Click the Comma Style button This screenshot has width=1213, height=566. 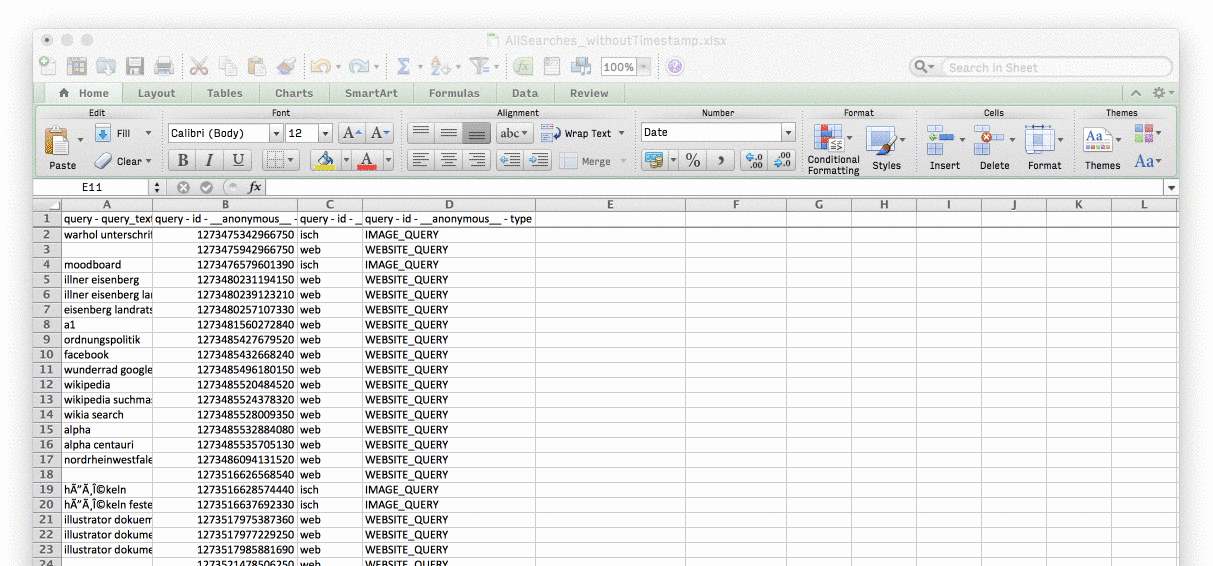coord(721,161)
